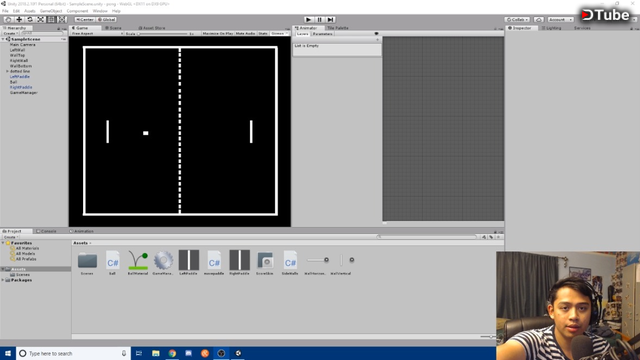
Task: Open the Free Aspect dropdown
Action: [97, 33]
